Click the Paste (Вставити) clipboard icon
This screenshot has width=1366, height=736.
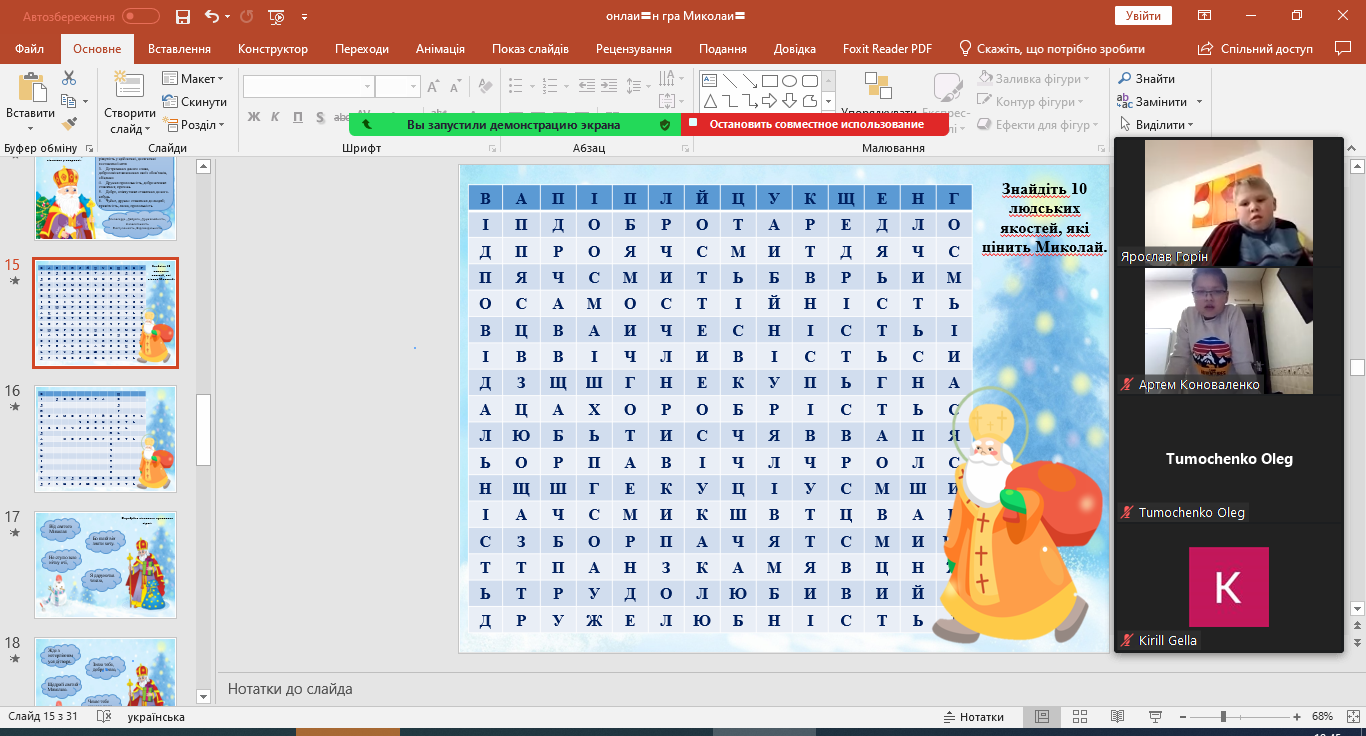pyautogui.click(x=31, y=88)
